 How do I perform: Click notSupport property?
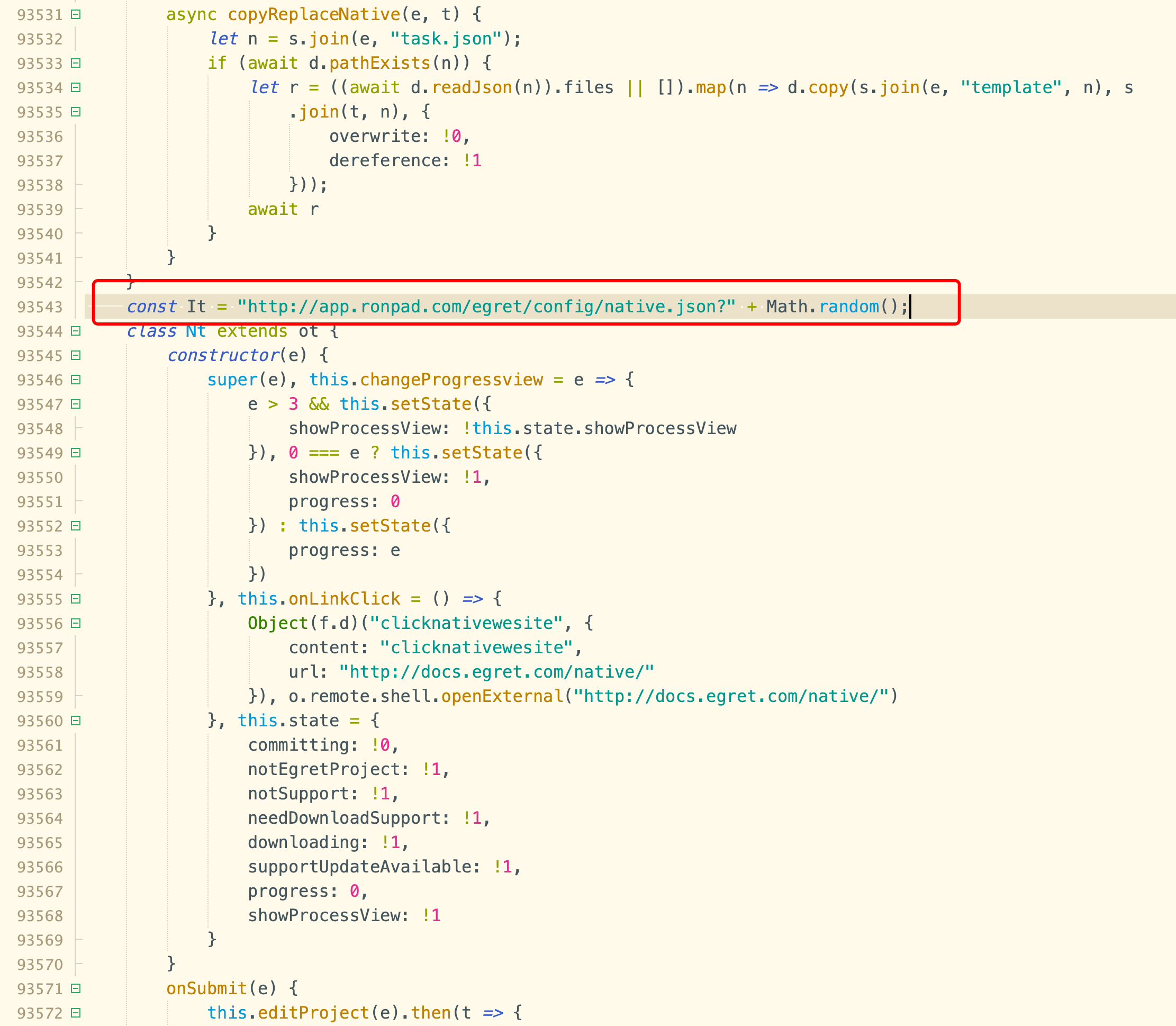coord(298,794)
